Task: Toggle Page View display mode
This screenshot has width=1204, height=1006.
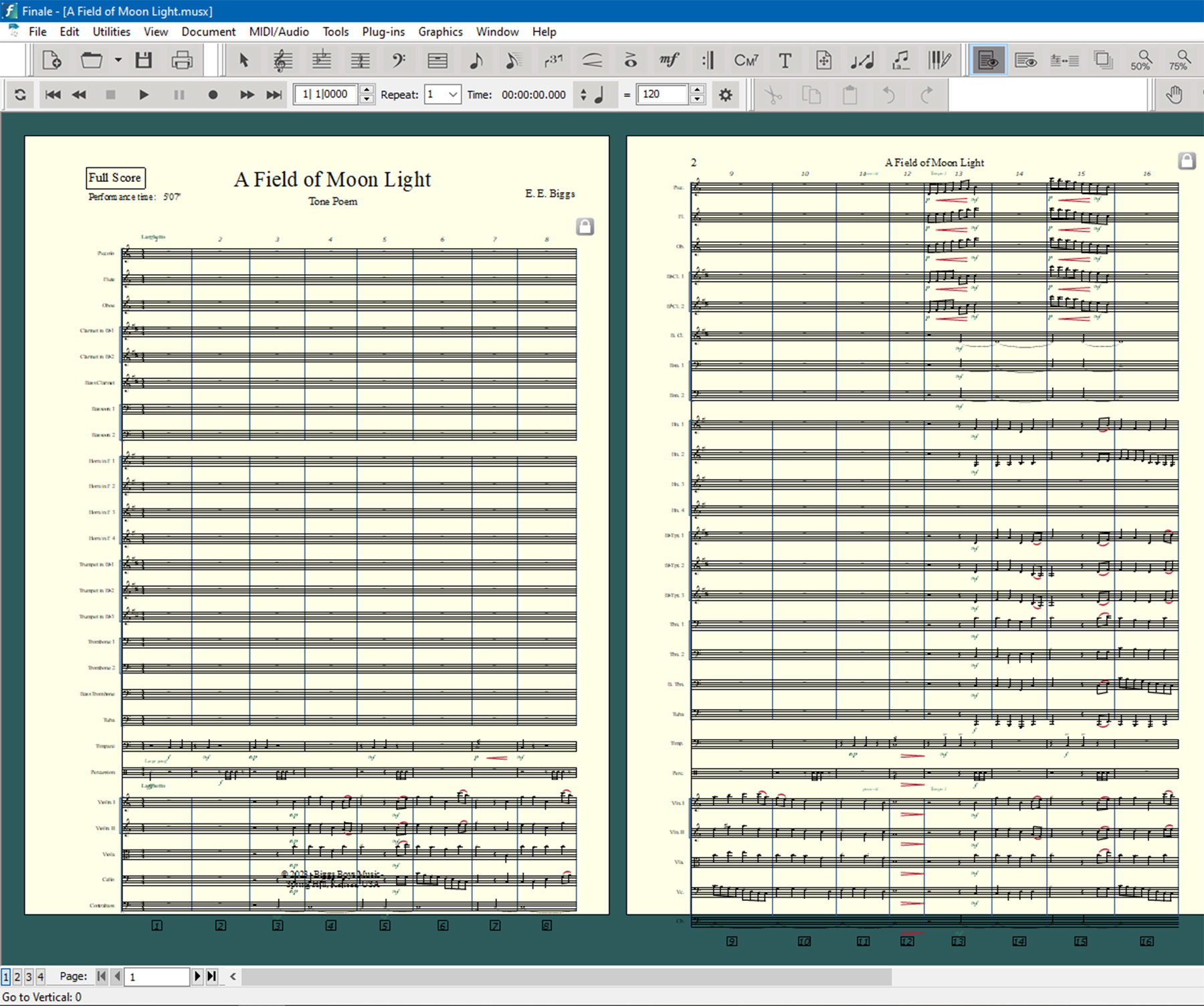Action: pyautogui.click(x=988, y=61)
